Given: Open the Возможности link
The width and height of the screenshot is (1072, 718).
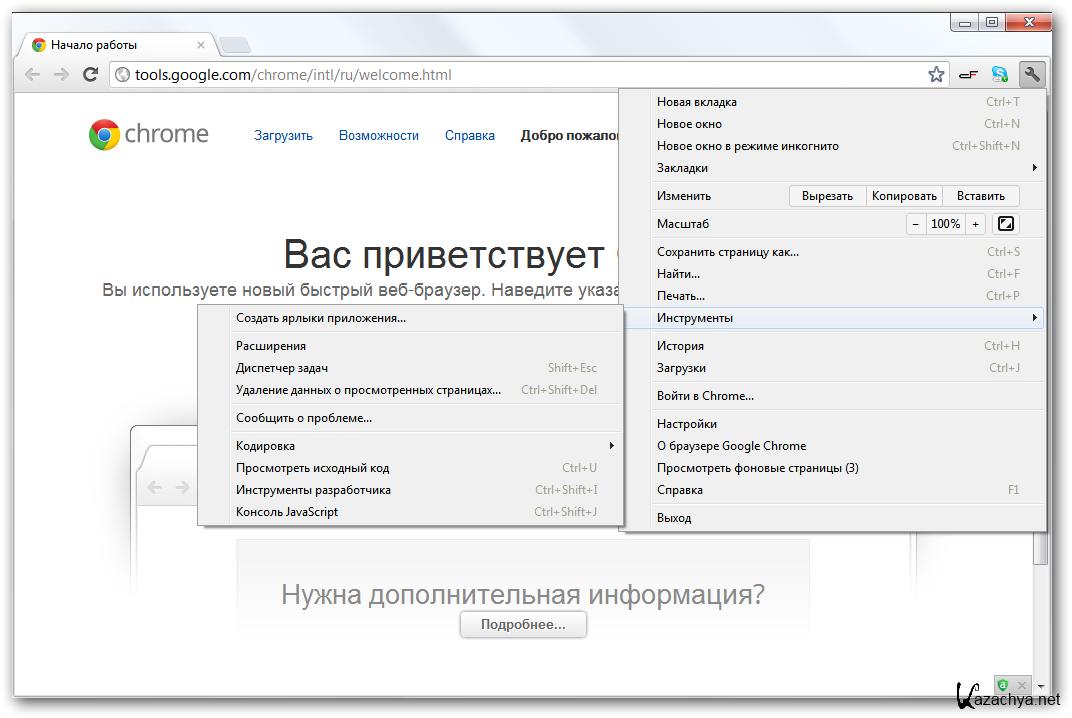Looking at the screenshot, I should (378, 136).
